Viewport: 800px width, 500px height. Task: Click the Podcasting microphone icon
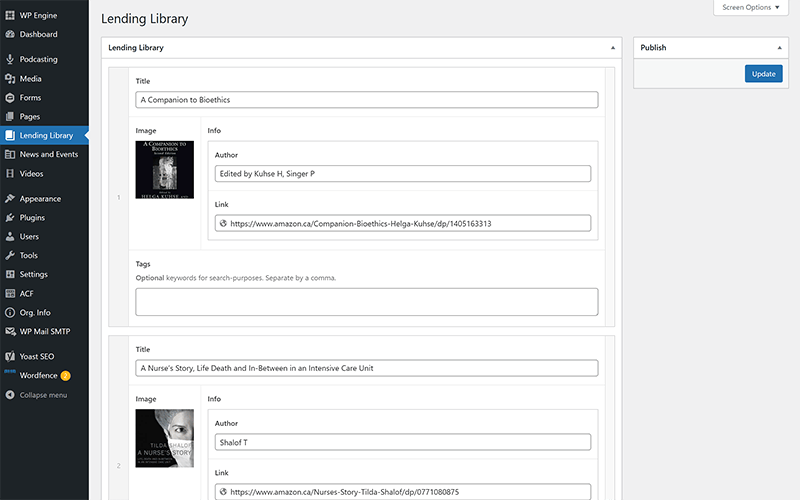coord(10,60)
